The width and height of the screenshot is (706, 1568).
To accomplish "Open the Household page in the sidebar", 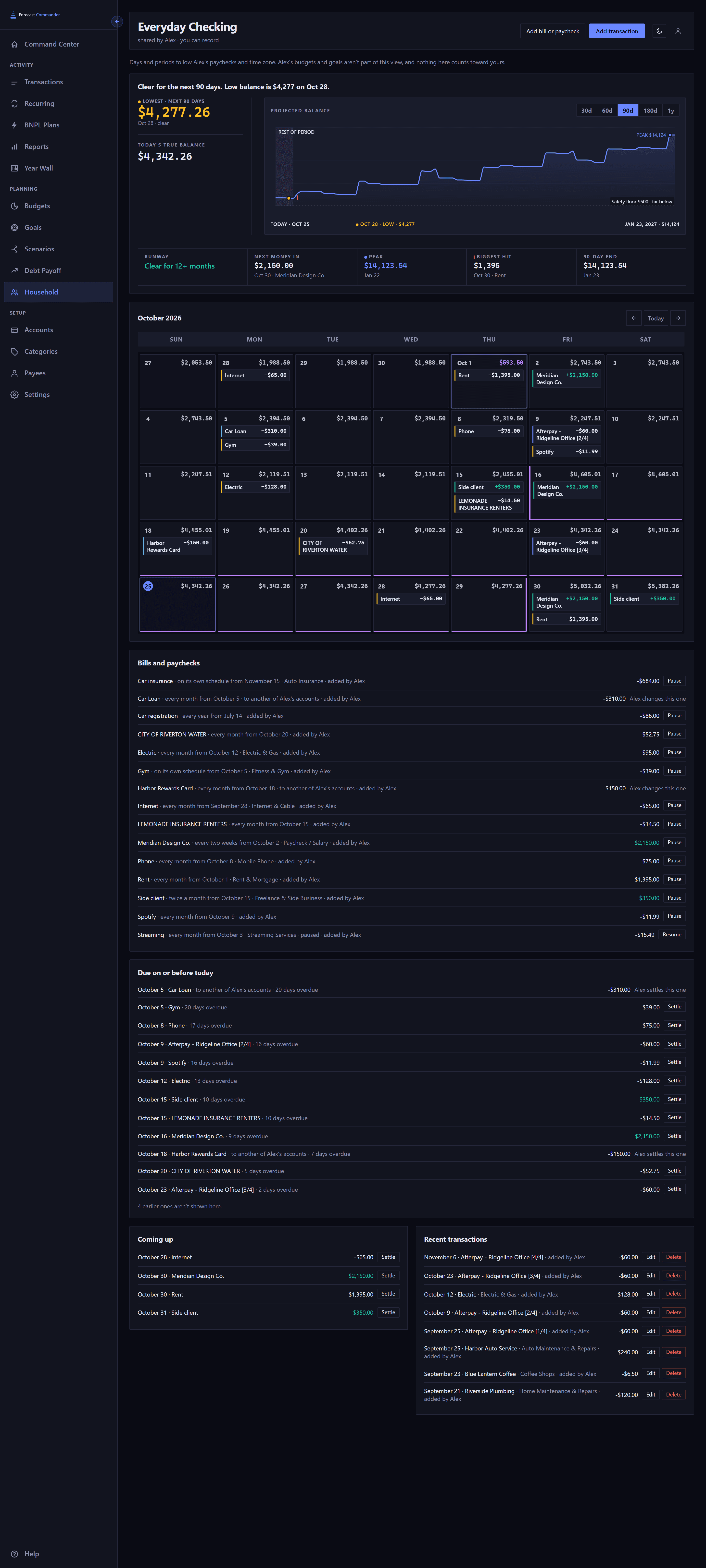I will point(59,292).
